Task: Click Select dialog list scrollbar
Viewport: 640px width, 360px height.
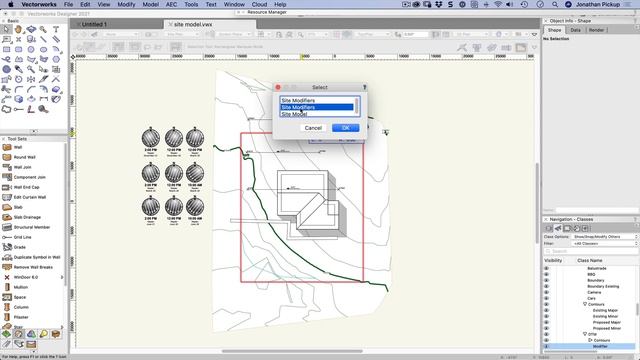Action: (x=357, y=106)
